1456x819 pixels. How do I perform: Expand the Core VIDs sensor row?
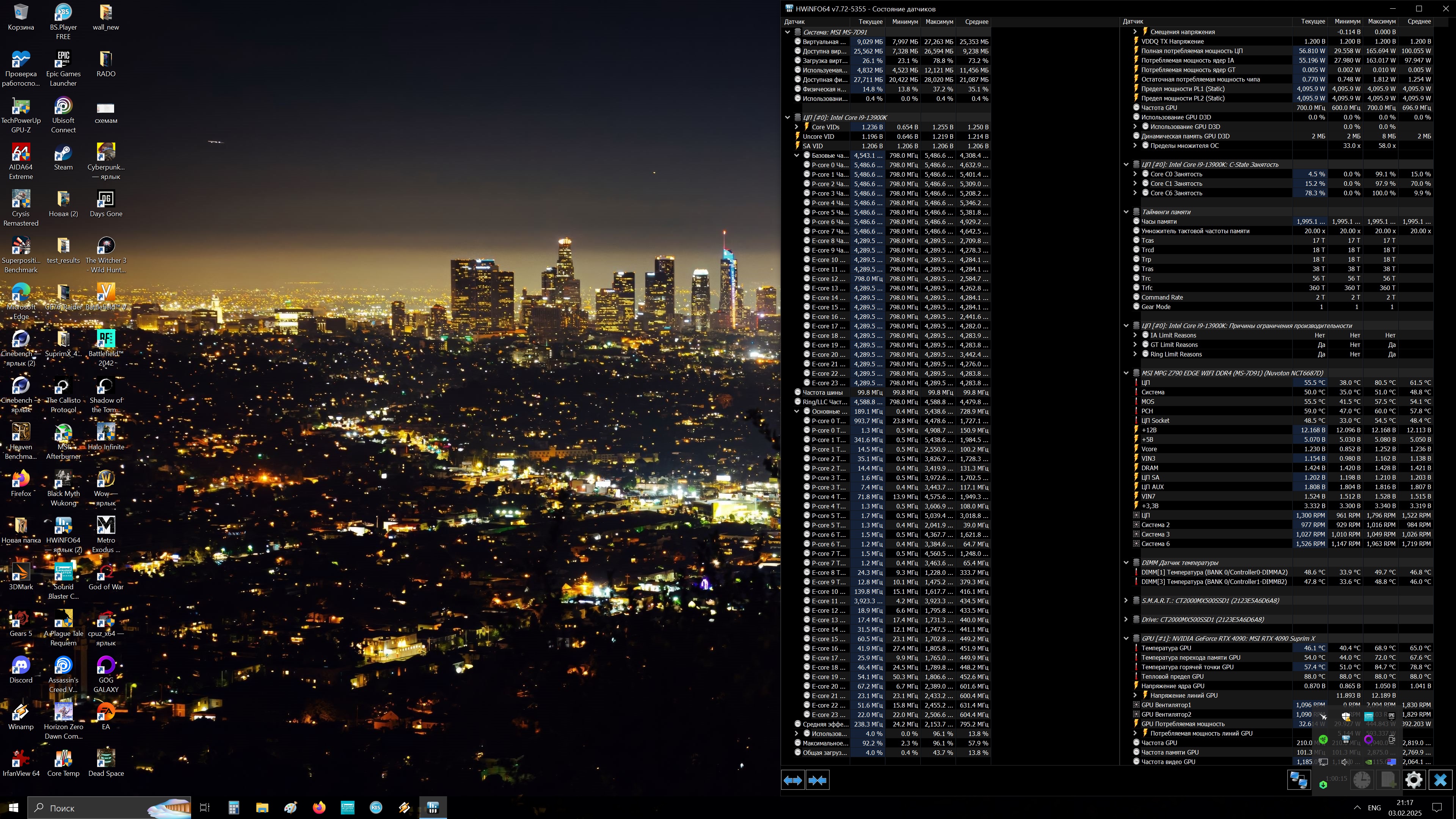(x=796, y=127)
